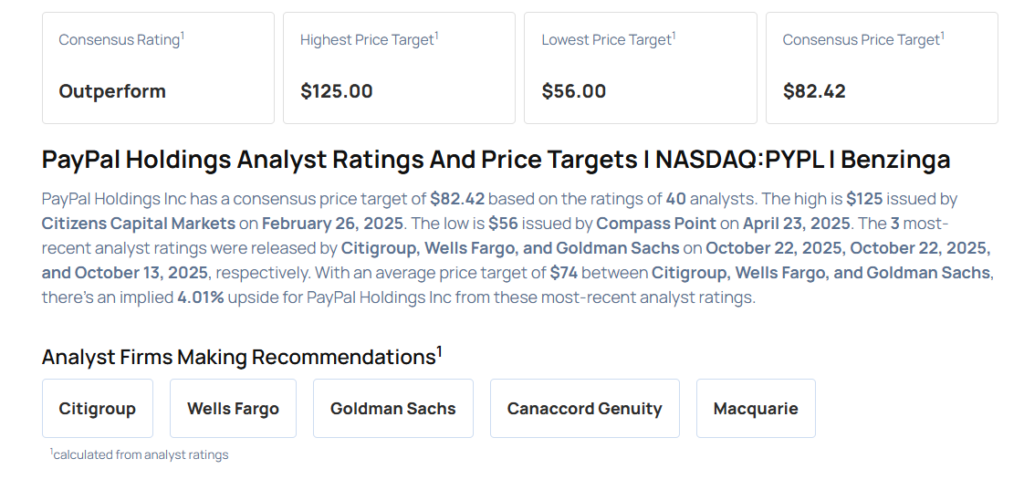Select the Wells Fargo firm button
This screenshot has width=1024, height=490.
tap(233, 408)
